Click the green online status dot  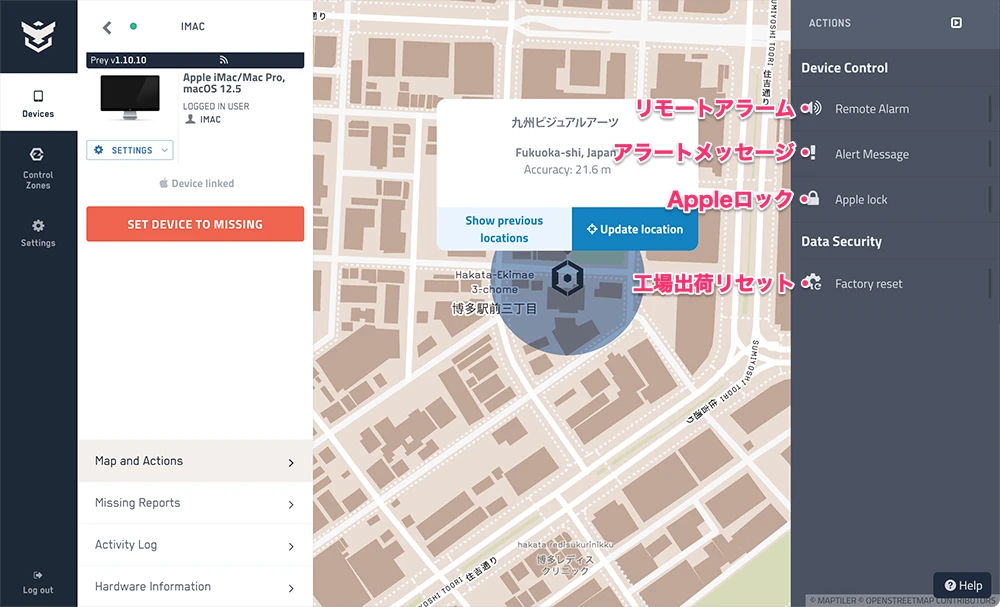coord(133,26)
